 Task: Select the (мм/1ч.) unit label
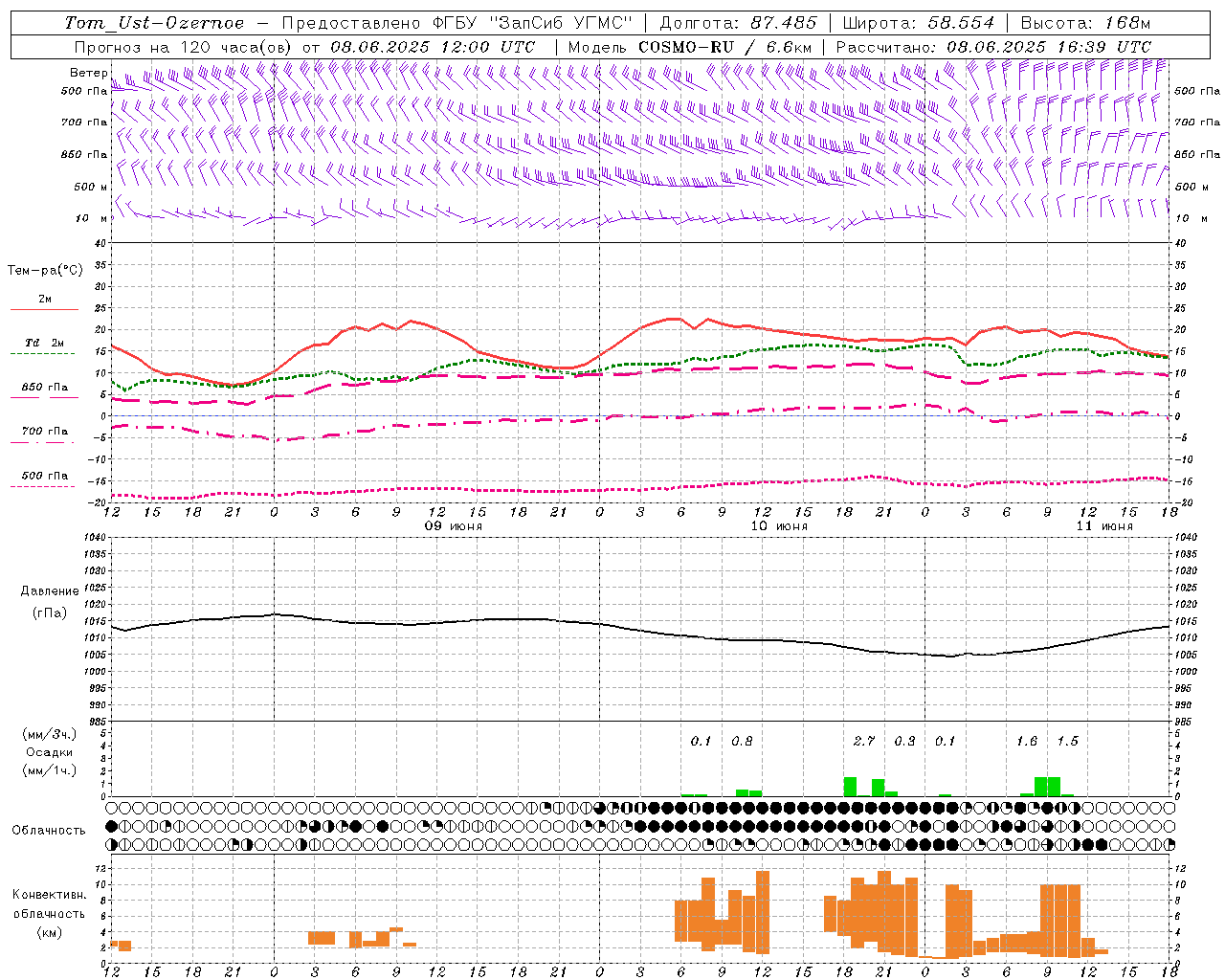pos(50,770)
